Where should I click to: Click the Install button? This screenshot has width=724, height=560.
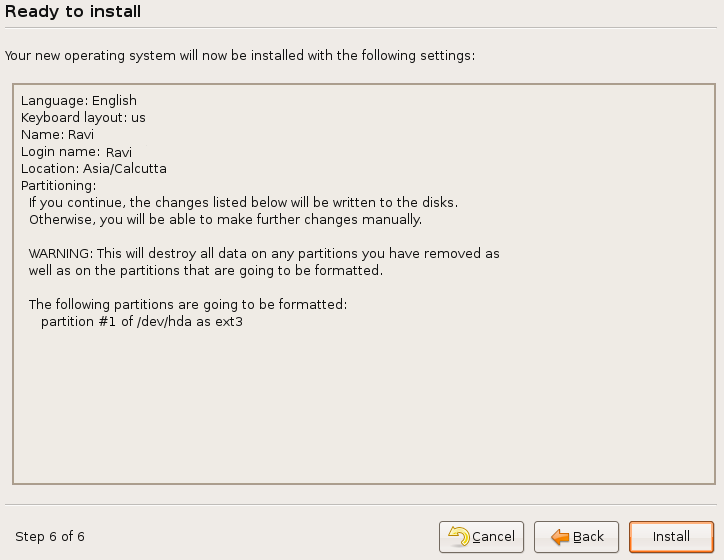[671, 537]
